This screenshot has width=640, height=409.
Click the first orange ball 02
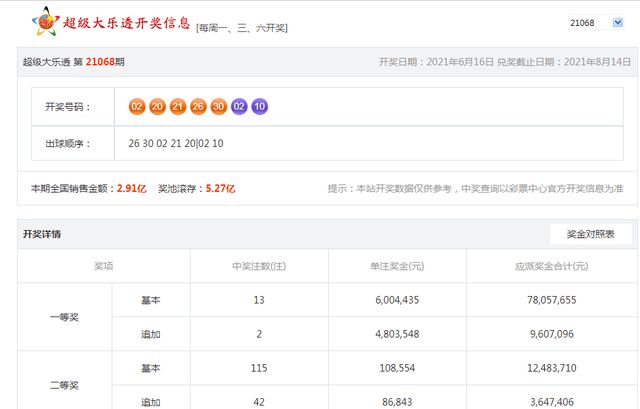pyautogui.click(x=137, y=107)
